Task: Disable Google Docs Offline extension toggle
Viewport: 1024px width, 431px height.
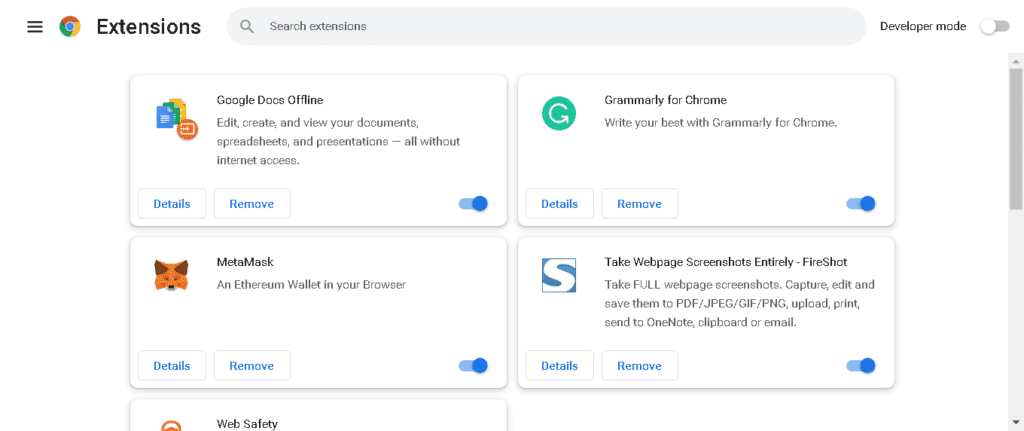Action: pyautogui.click(x=473, y=204)
